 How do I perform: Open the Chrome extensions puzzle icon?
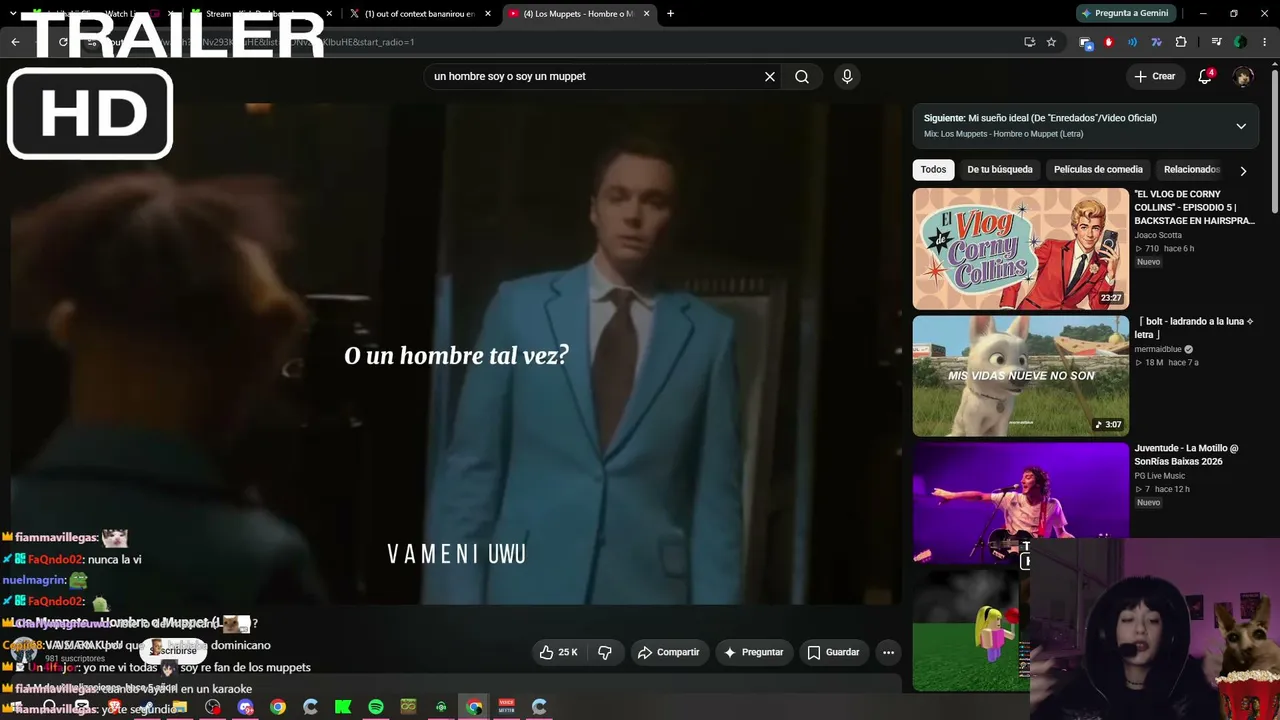tap(1181, 42)
